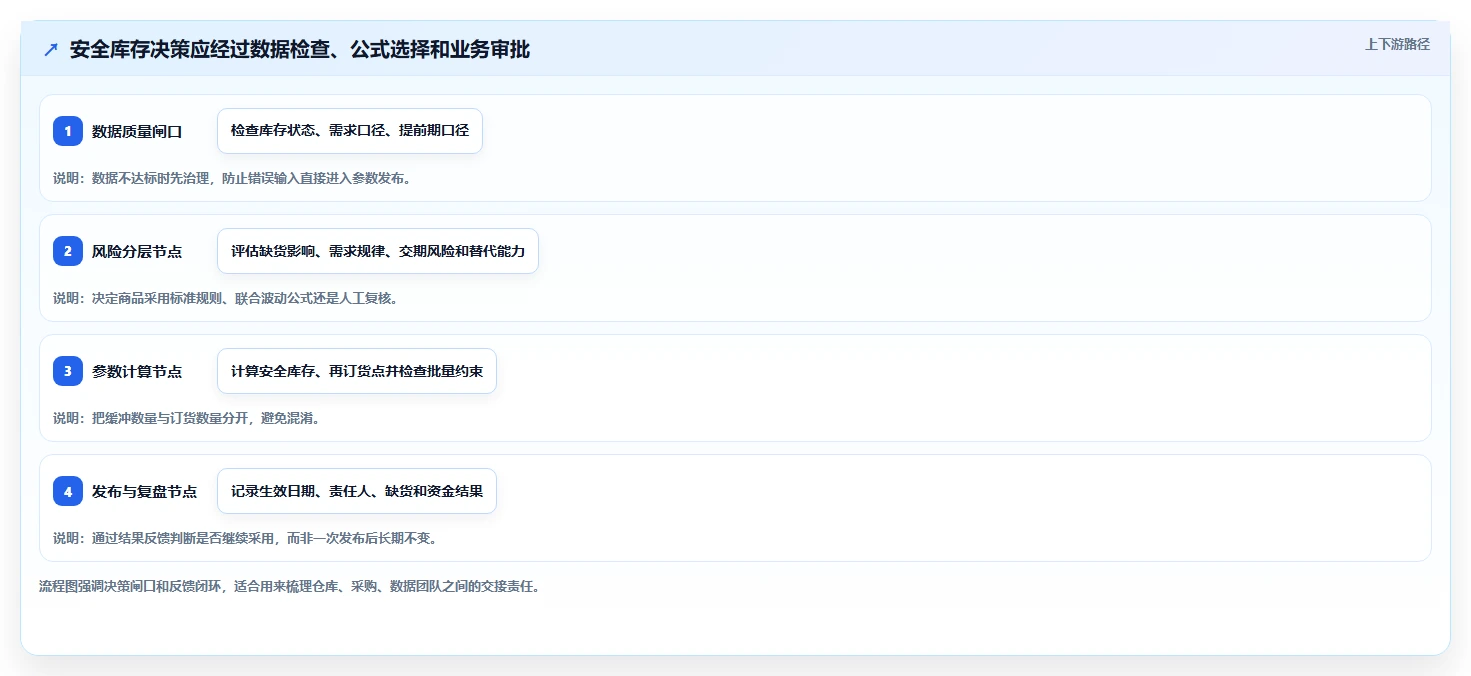Viewport: 1471px width, 676px height.
Task: Click the note 决定商品采用标准规则
Action: coord(225,298)
